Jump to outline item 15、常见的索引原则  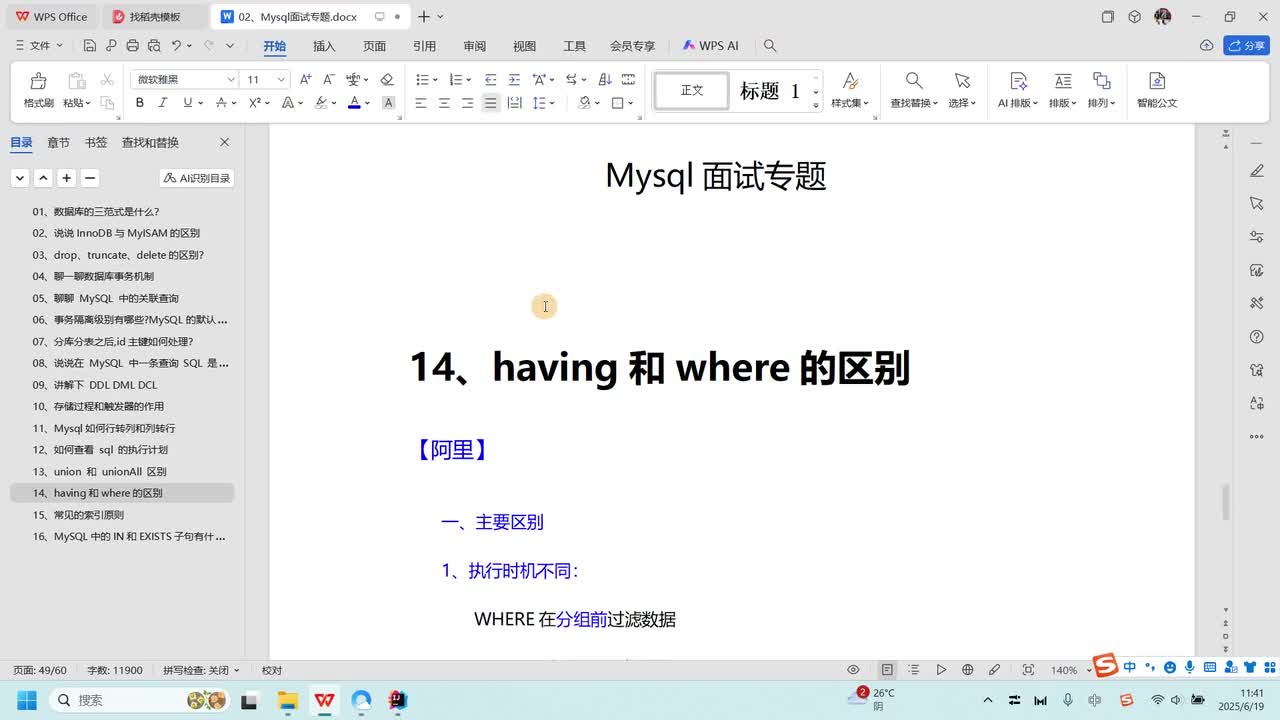point(78,515)
